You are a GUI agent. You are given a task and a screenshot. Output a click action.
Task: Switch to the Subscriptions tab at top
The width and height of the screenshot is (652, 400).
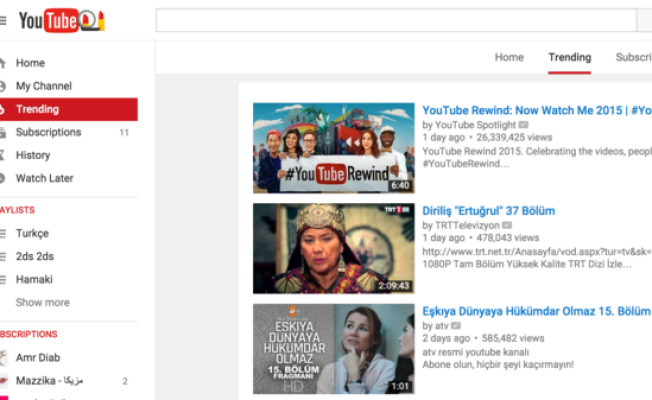click(634, 57)
